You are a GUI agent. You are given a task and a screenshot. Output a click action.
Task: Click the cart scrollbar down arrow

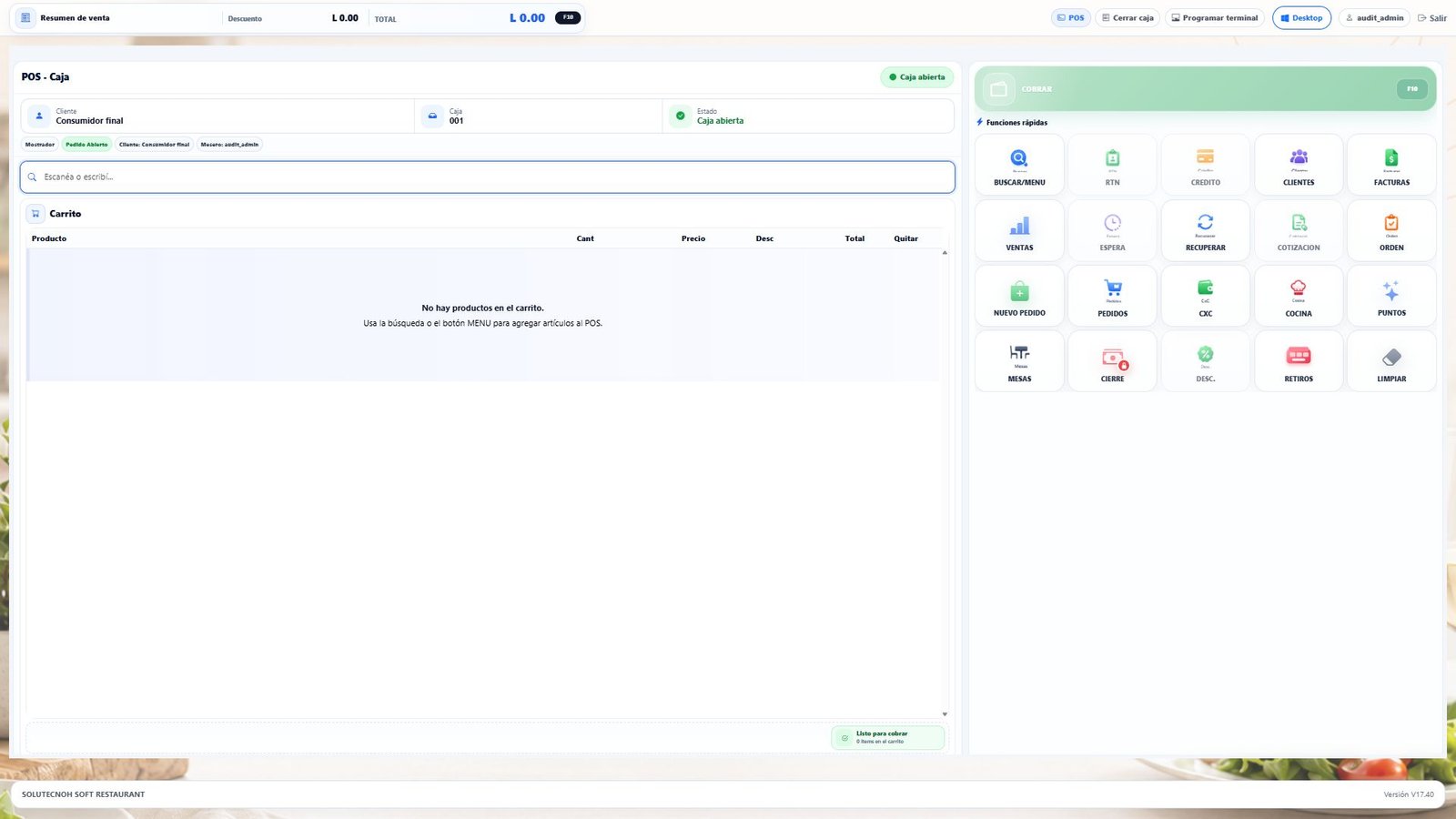945,714
